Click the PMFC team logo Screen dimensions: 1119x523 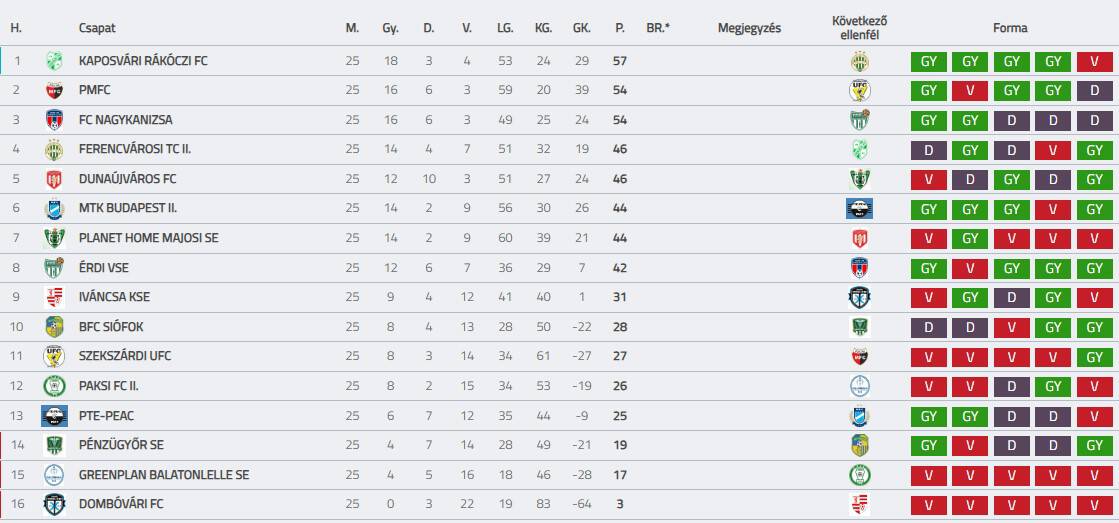(x=54, y=91)
